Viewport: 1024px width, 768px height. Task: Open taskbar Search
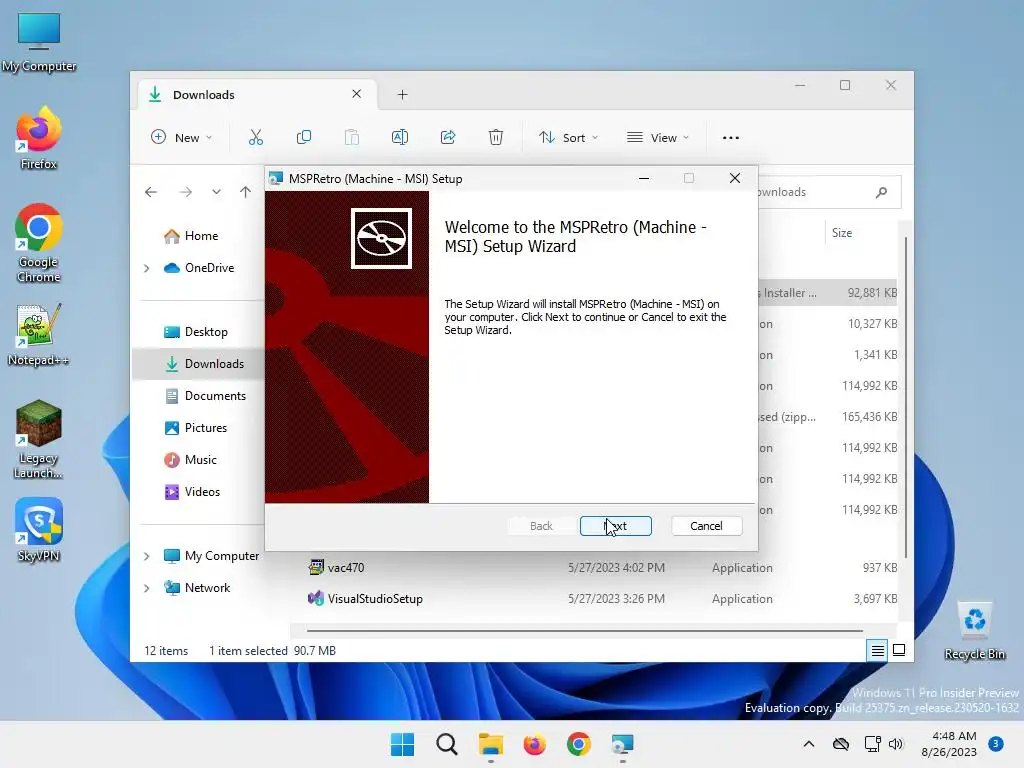coord(447,744)
